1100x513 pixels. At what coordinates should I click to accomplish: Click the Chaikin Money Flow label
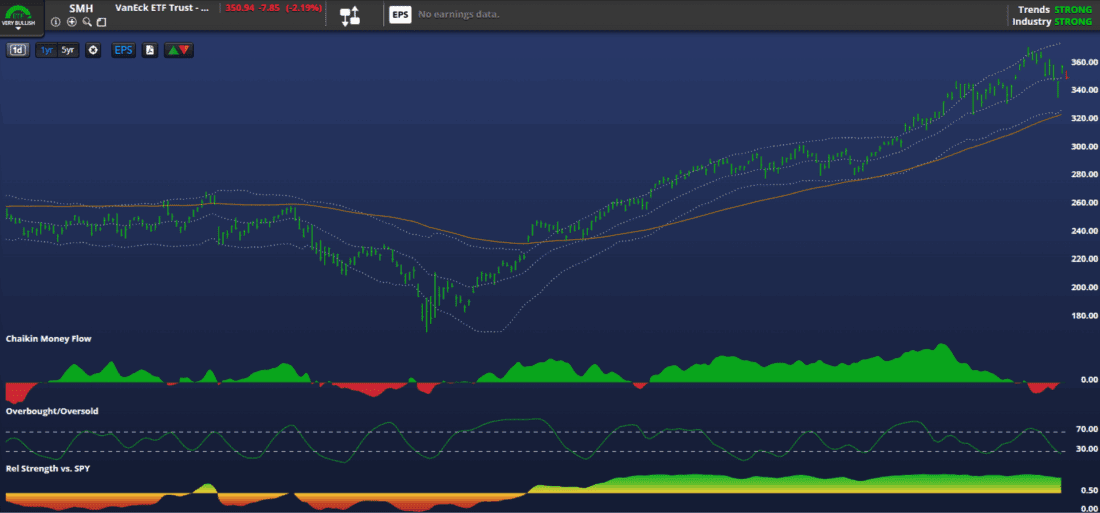[x=48, y=339]
